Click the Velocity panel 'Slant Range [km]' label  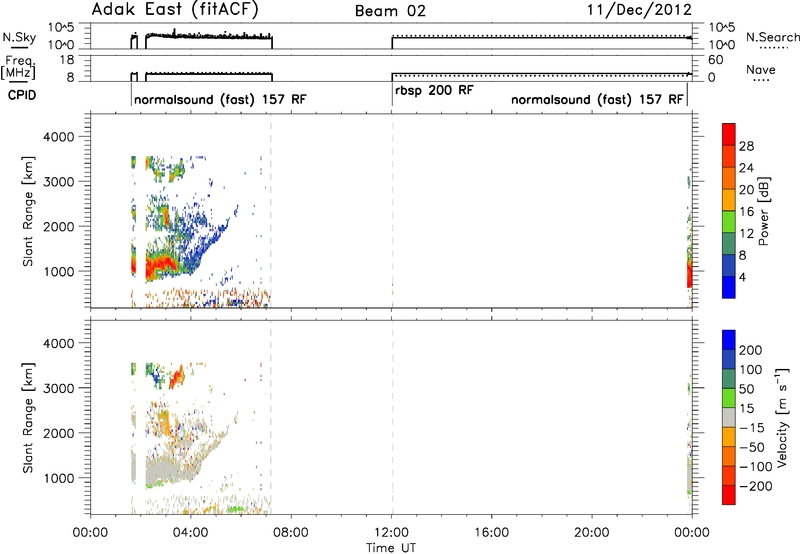coord(28,418)
